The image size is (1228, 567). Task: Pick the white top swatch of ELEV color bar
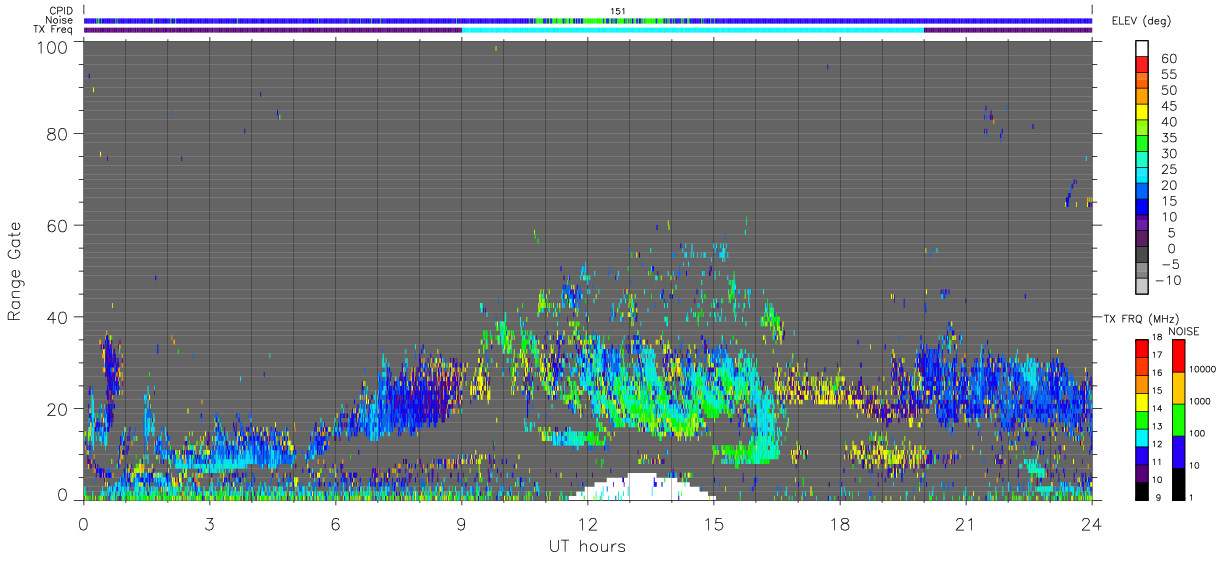point(1142,48)
